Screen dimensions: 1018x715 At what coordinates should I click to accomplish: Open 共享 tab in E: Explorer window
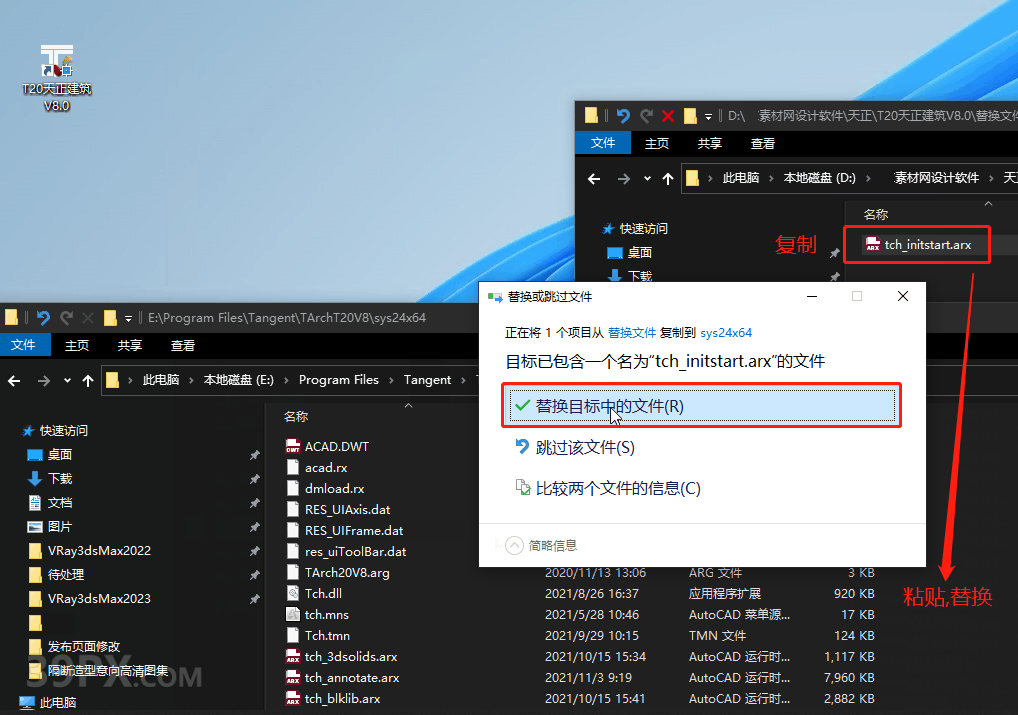(129, 345)
